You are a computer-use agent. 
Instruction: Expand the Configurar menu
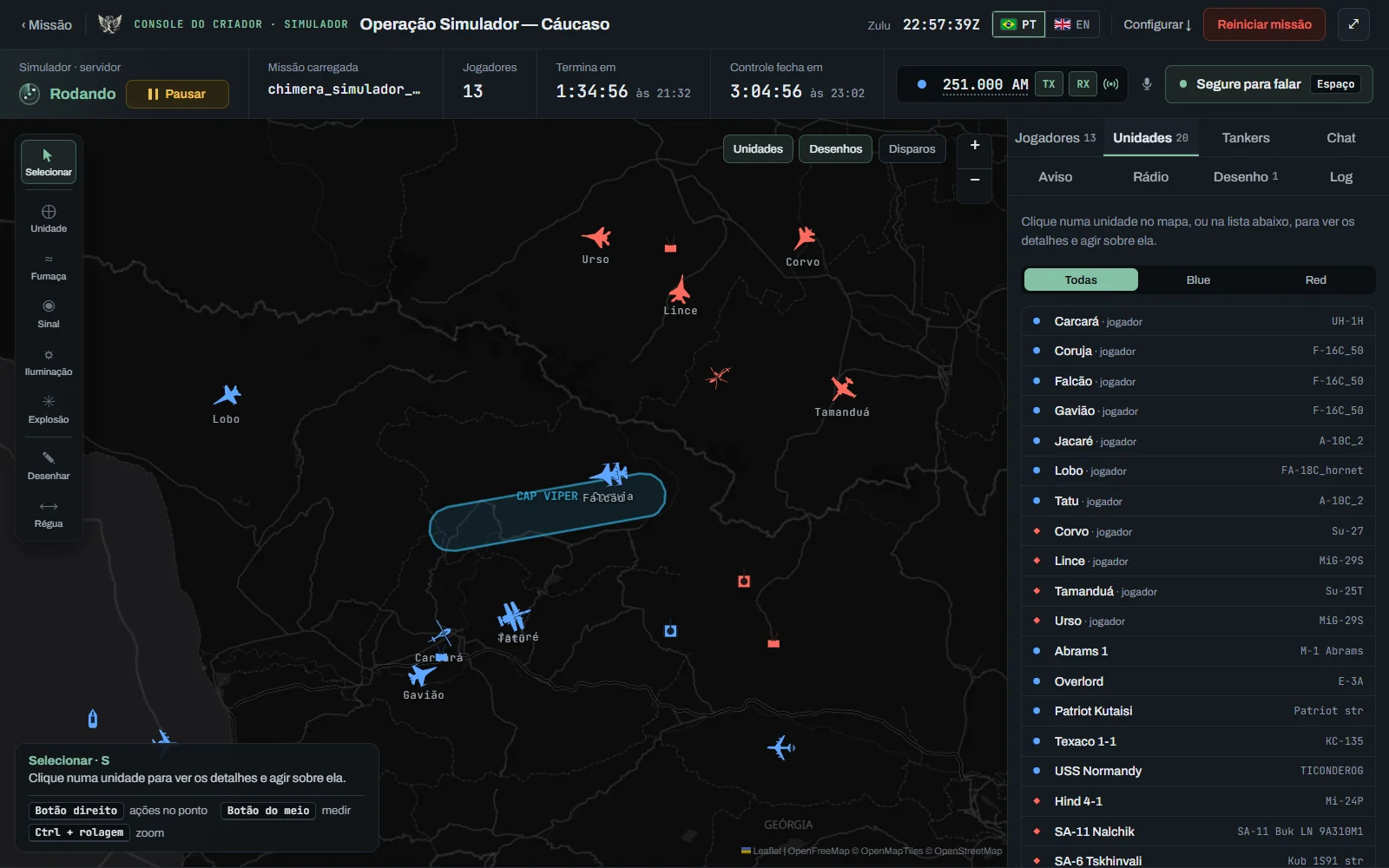[x=1157, y=24]
